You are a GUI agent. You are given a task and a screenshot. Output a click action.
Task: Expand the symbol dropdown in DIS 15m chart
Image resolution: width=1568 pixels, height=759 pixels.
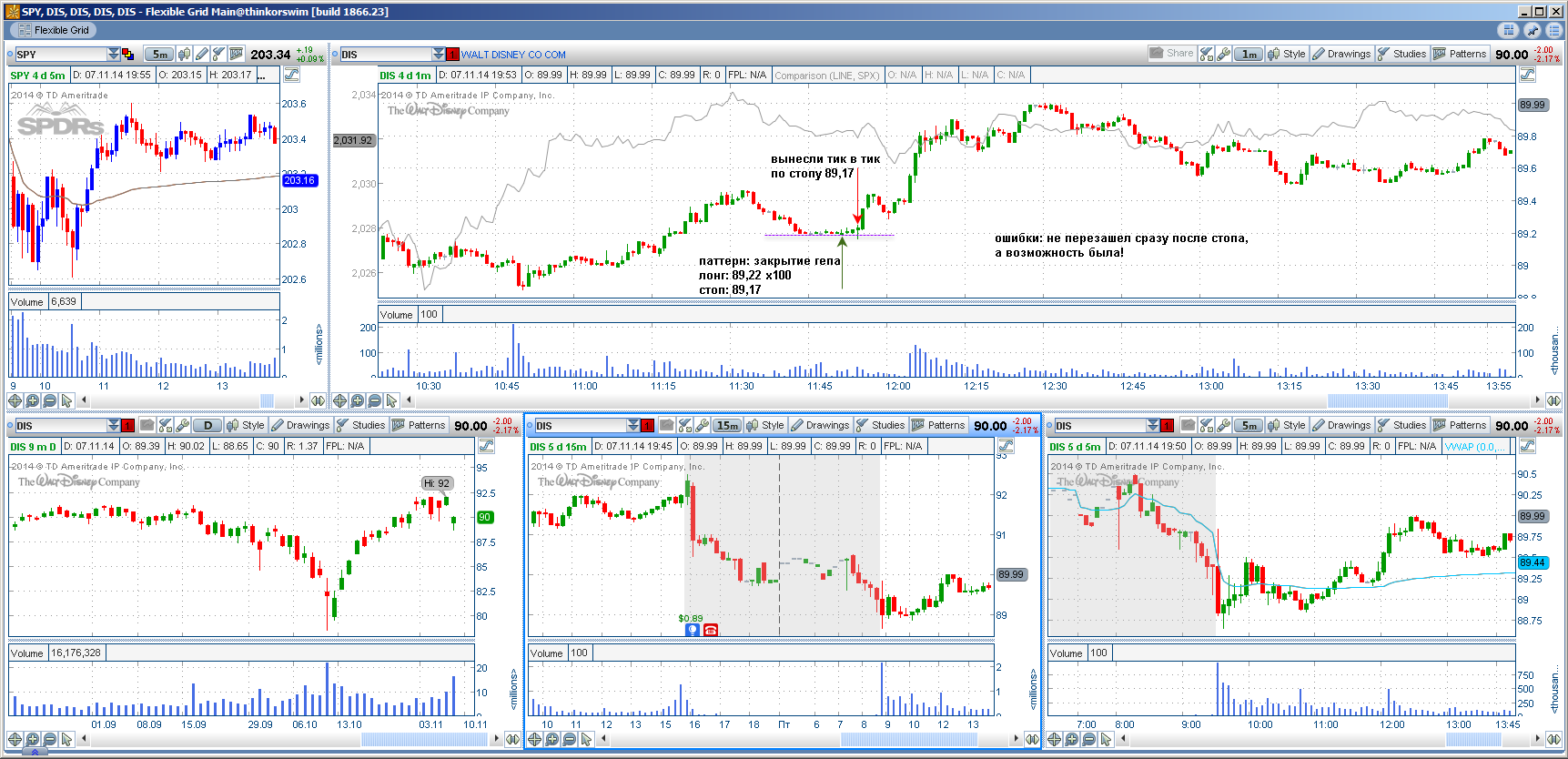(x=633, y=425)
